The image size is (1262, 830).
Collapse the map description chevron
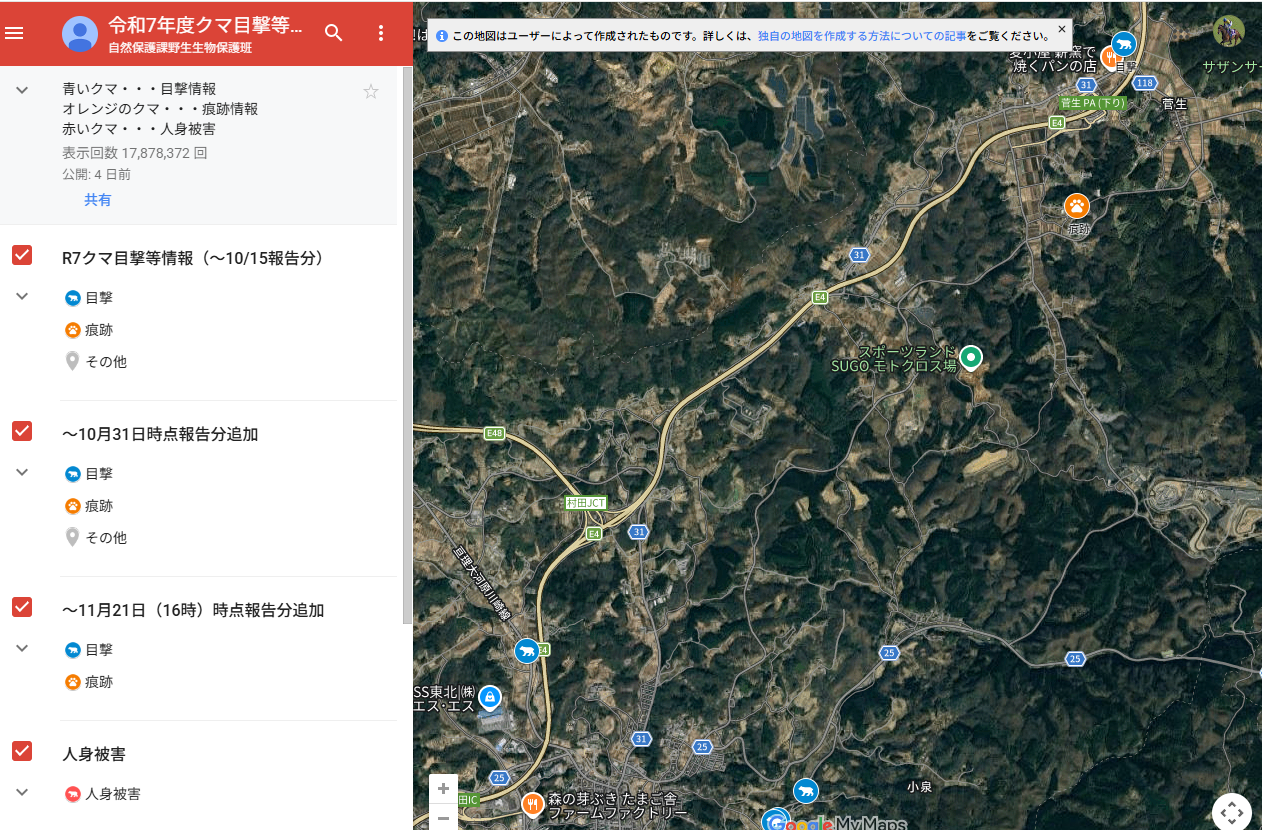tap(21, 90)
